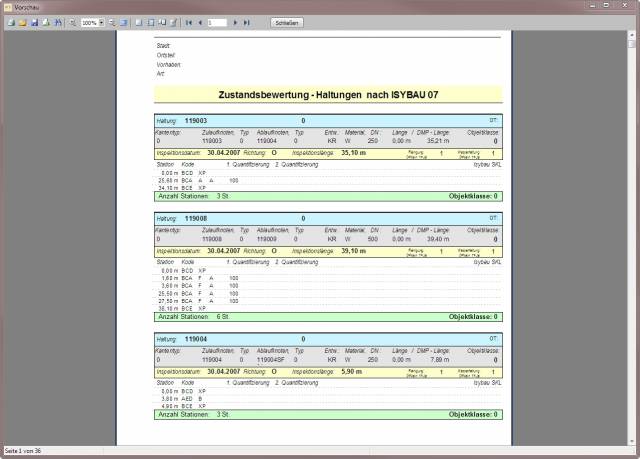Click Ablaufknoten value 119009

(267, 239)
